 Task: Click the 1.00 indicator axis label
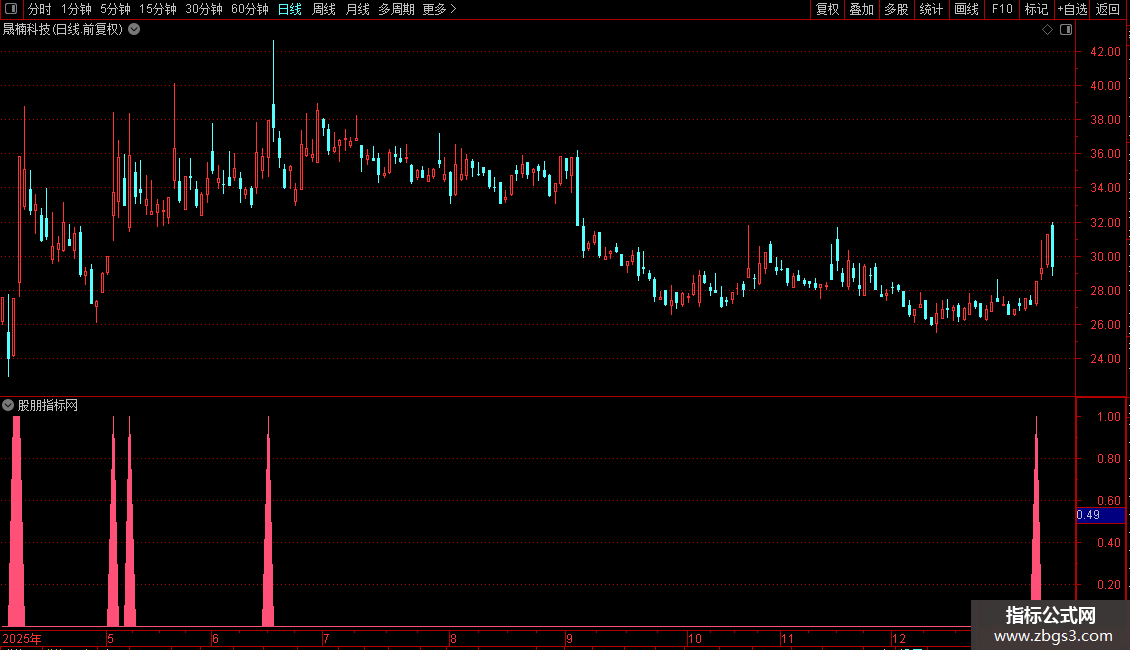1108,417
